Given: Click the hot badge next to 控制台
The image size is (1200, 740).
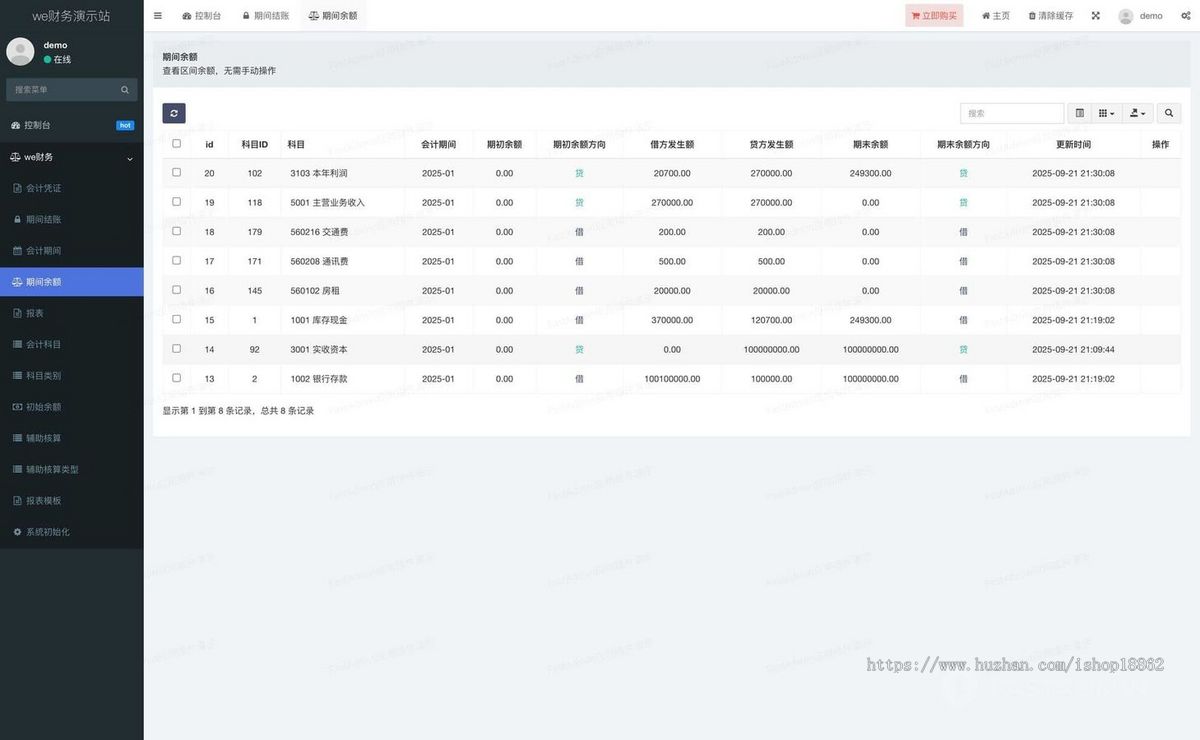Looking at the screenshot, I should [x=125, y=125].
